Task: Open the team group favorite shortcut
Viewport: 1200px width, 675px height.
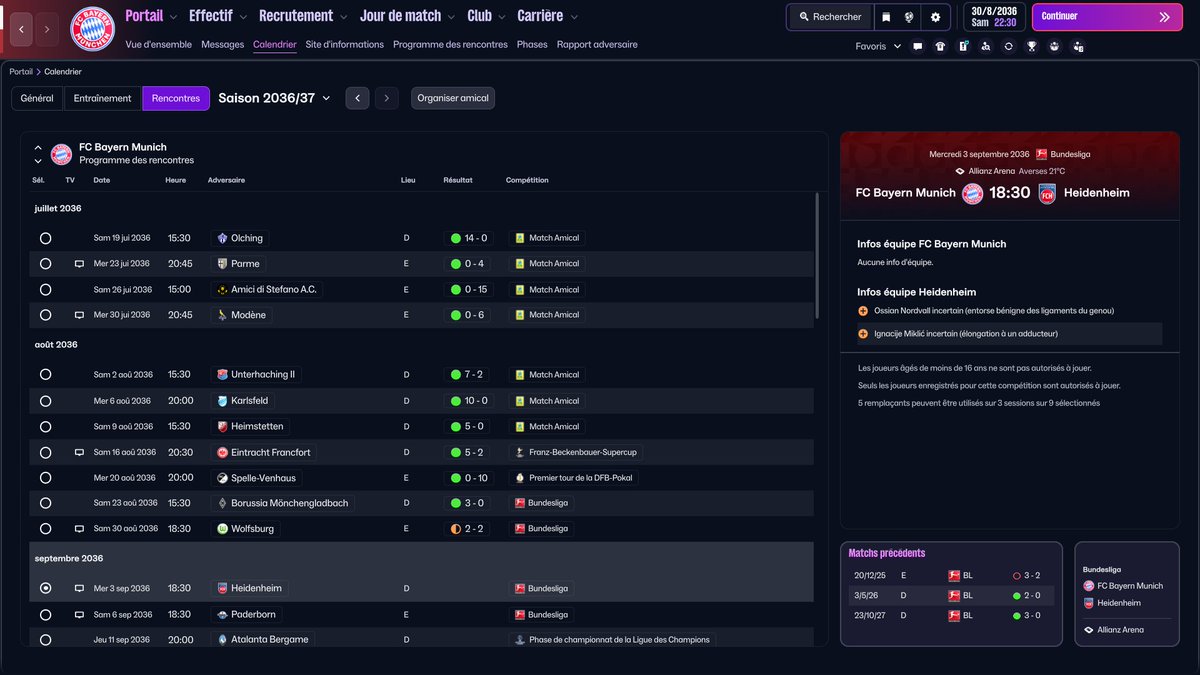Action: tap(1055, 46)
